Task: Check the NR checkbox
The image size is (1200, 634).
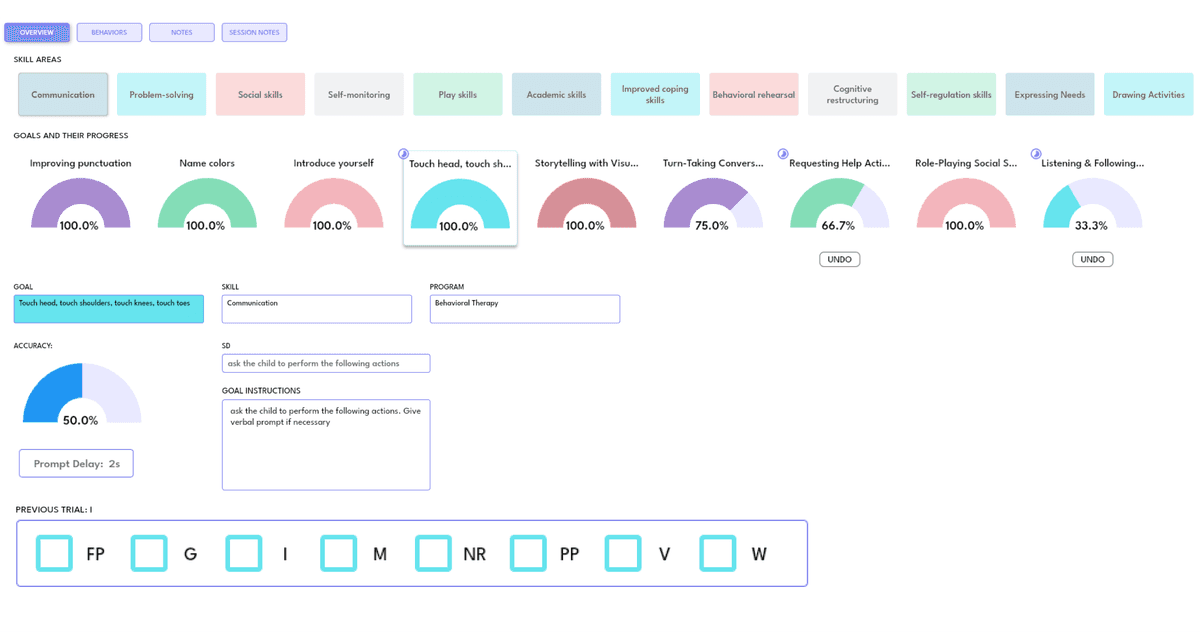Action: coord(433,553)
